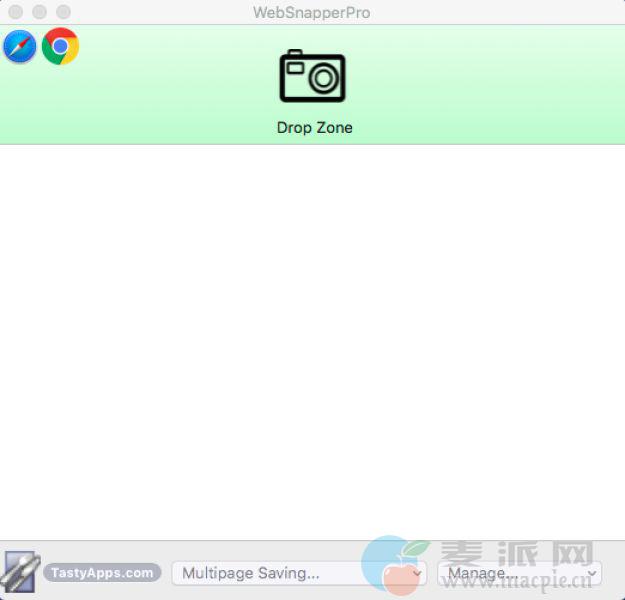625x600 pixels.
Task: Click the WebSnapperPro window title
Action: click(312, 12)
